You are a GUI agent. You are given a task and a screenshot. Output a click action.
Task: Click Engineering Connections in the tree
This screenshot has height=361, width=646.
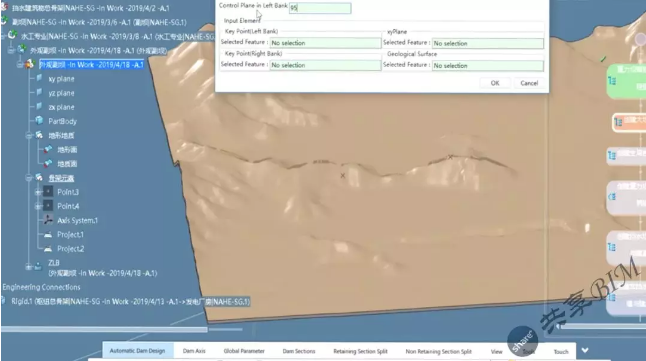tap(41, 287)
